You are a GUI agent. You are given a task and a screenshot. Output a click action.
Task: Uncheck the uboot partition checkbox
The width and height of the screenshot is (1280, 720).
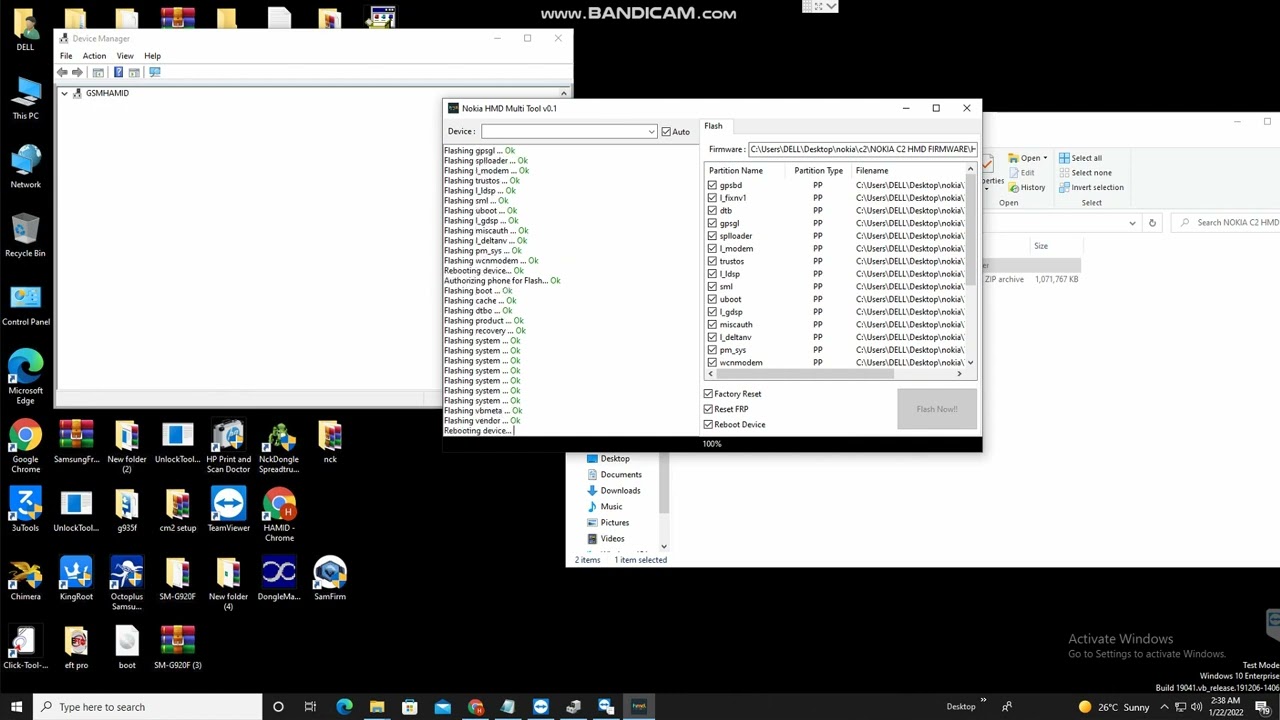pyautogui.click(x=712, y=299)
